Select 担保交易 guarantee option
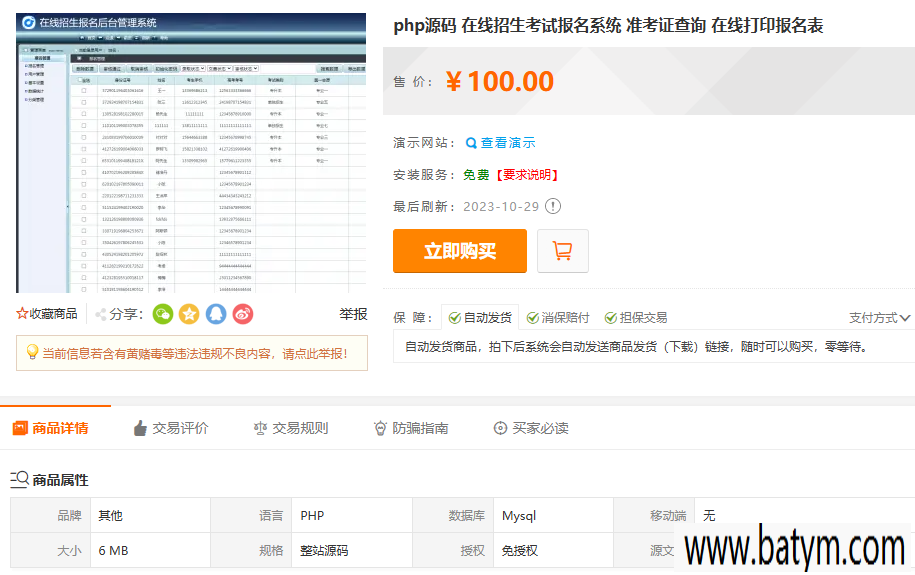 click(x=636, y=318)
